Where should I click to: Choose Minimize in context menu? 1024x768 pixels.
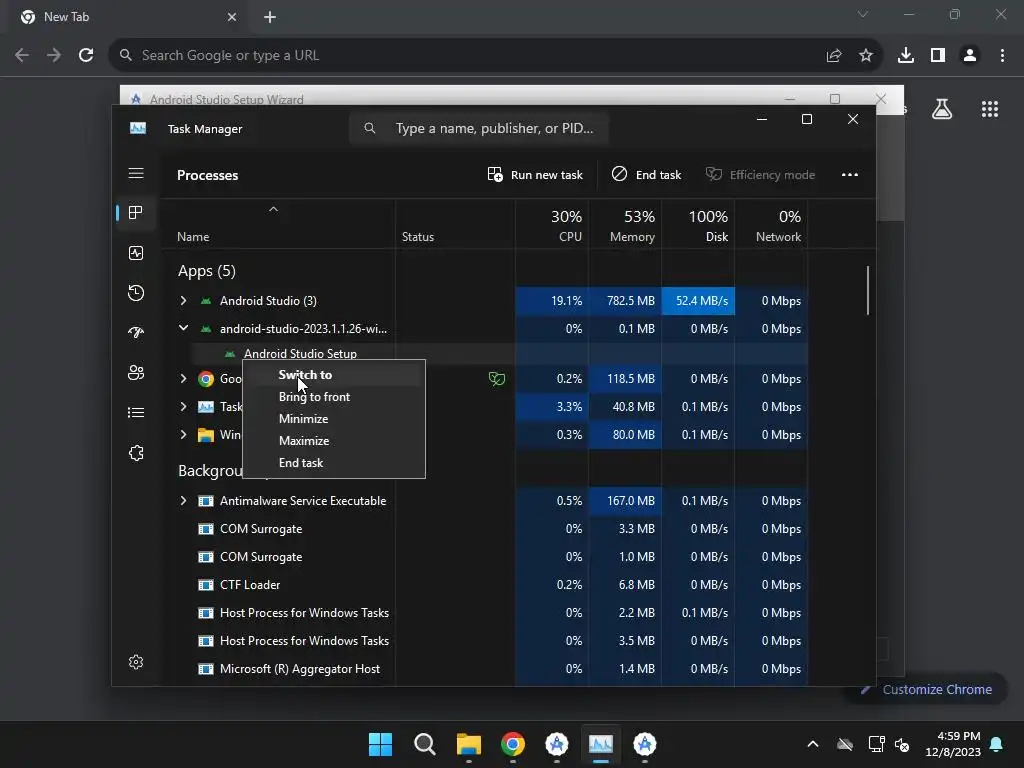(x=334, y=419)
